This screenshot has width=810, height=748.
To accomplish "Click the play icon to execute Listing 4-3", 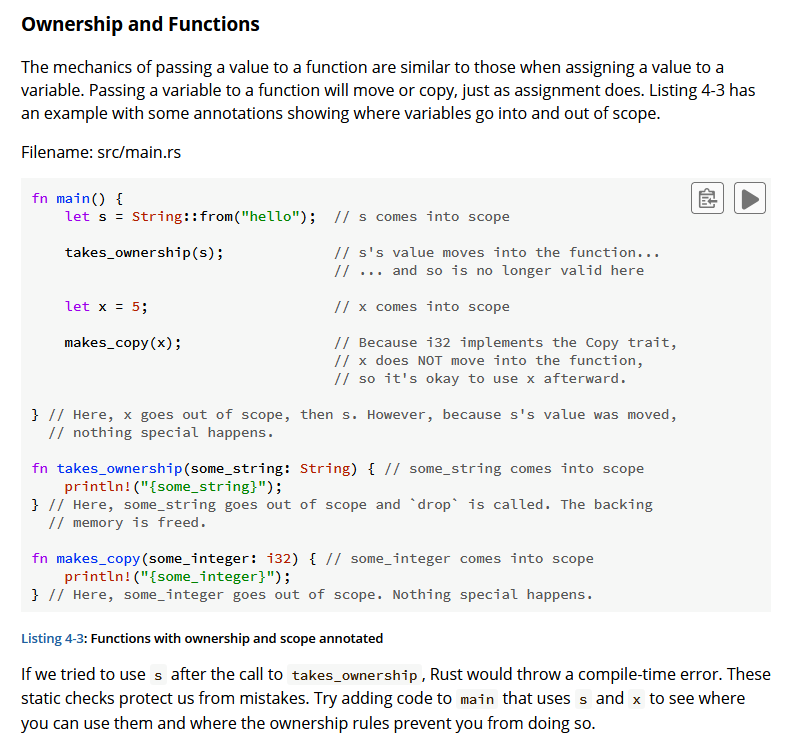I will 750,198.
